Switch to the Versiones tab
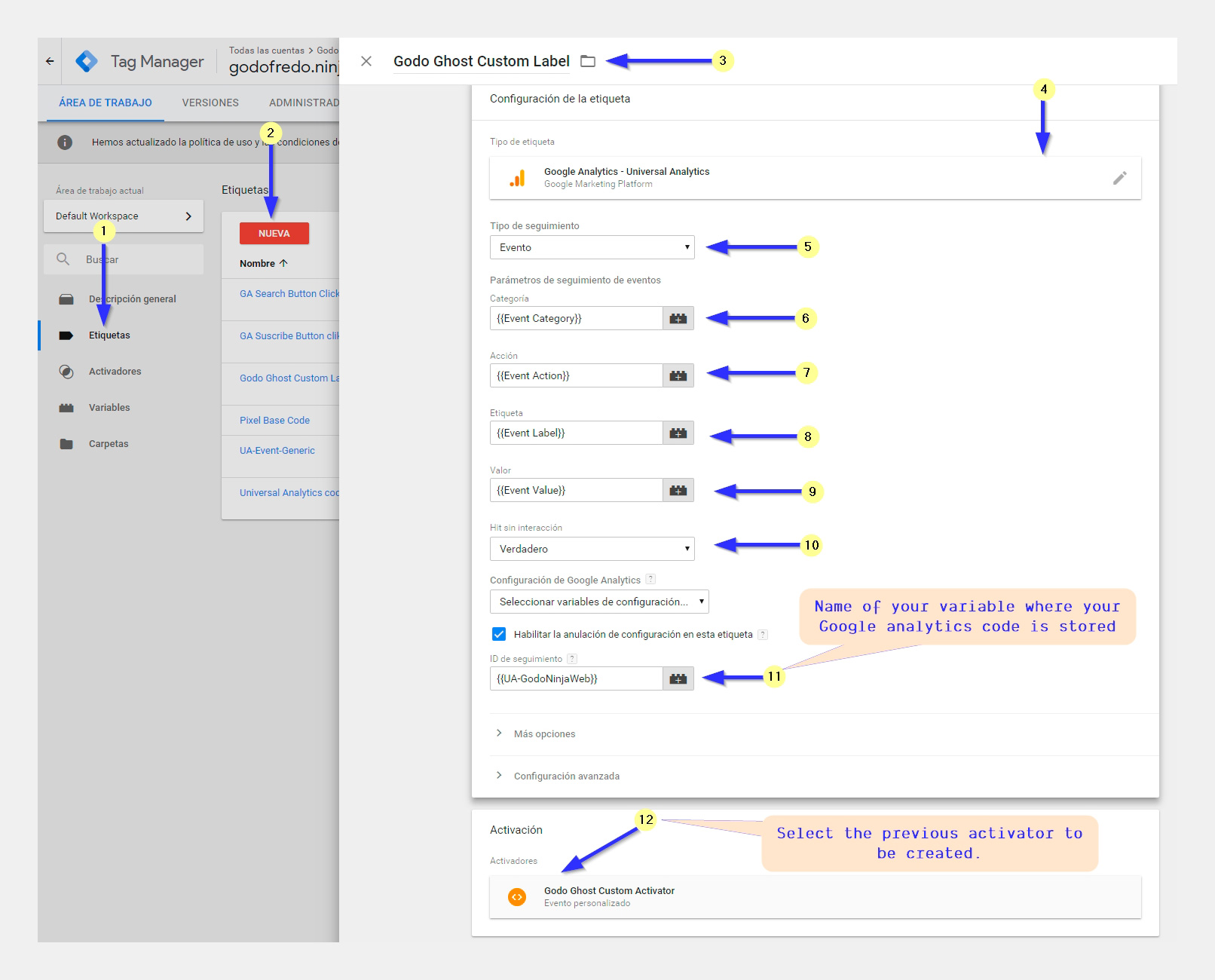Viewport: 1215px width, 980px height. pyautogui.click(x=210, y=103)
